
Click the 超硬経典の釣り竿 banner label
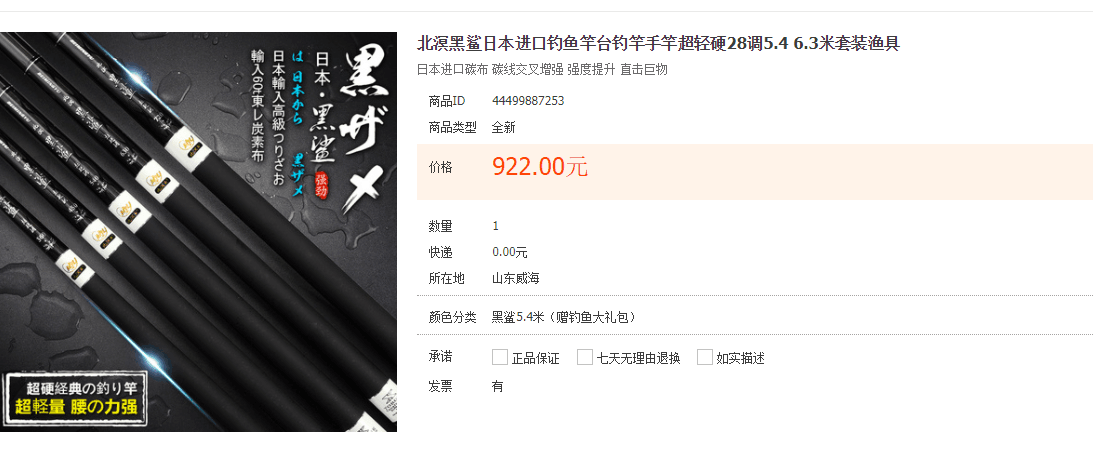tap(77, 399)
